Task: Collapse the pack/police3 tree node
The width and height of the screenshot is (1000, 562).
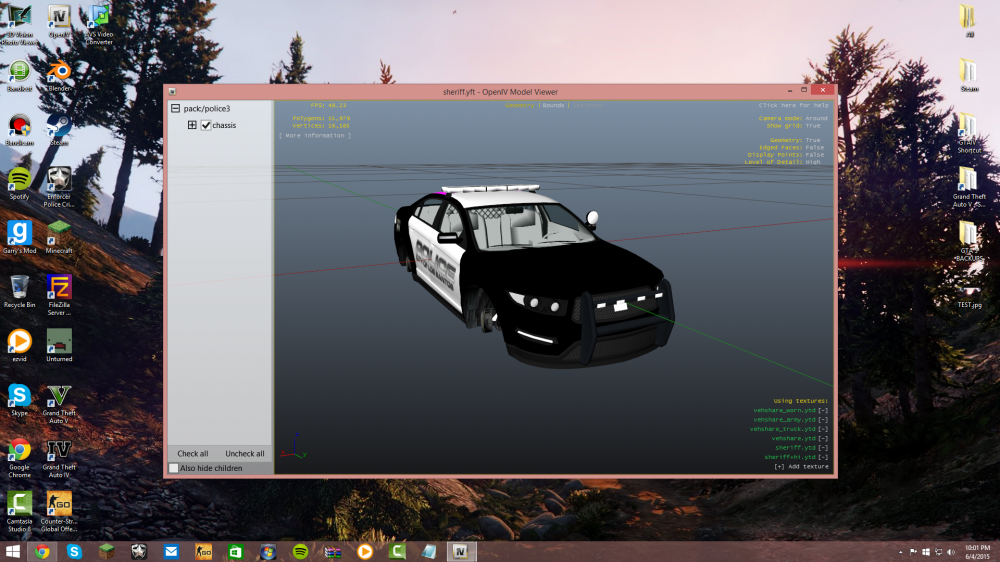Action: point(175,108)
